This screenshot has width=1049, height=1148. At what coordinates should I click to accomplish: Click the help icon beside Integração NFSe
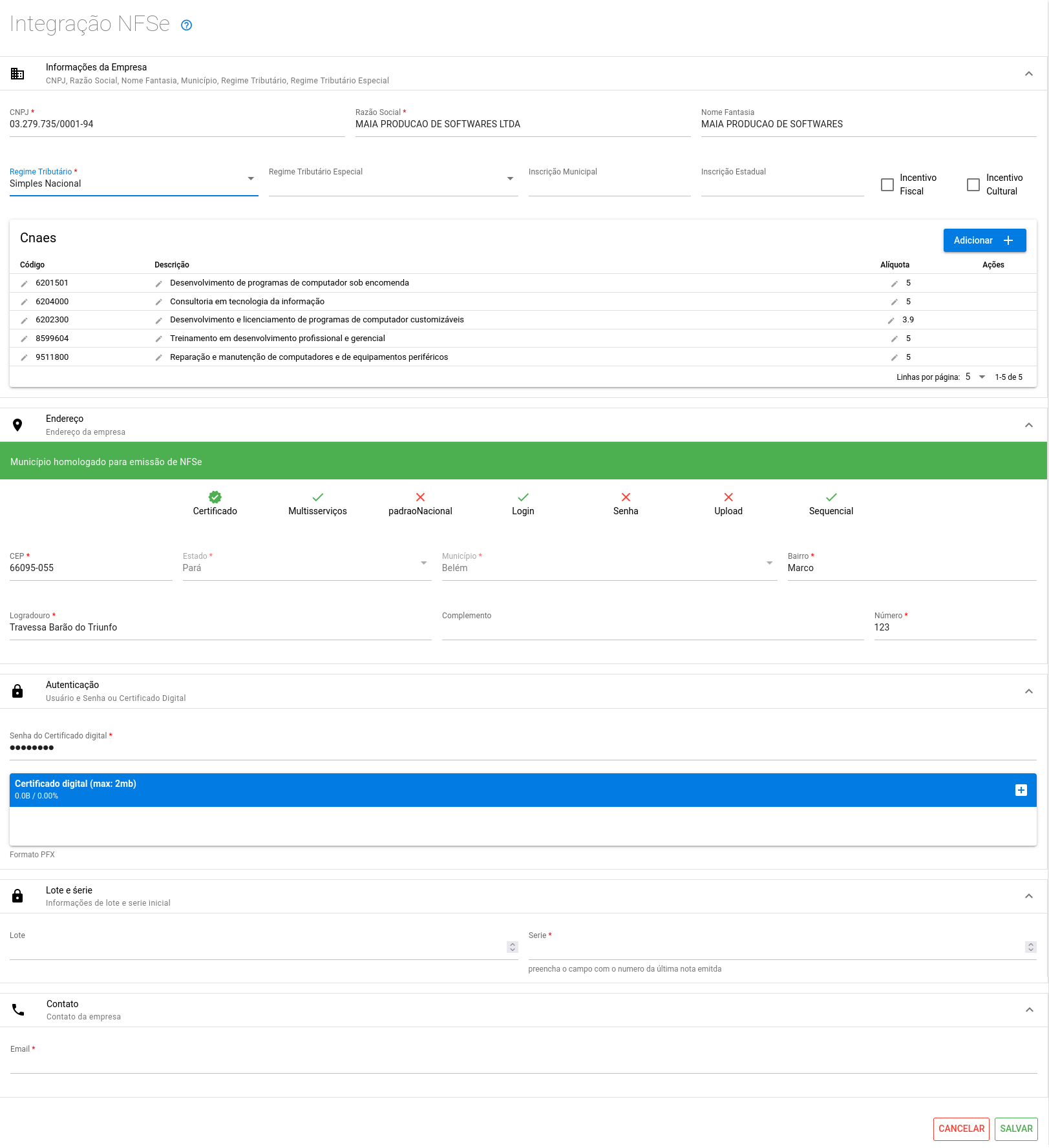pos(186,25)
